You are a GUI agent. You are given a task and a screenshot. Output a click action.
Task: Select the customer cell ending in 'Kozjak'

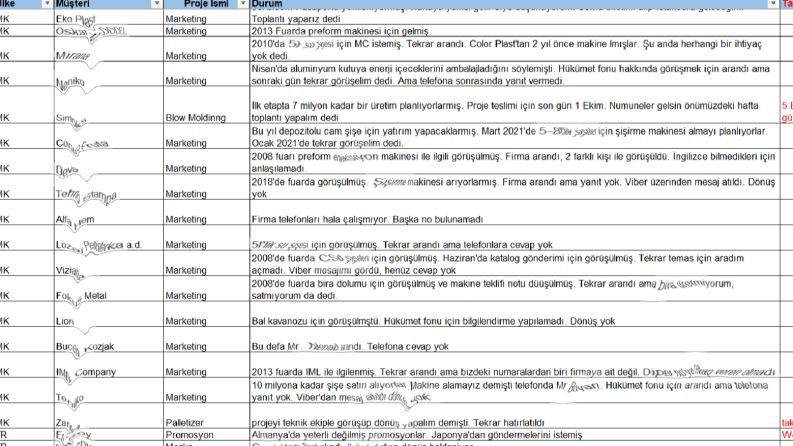pyautogui.click(x=109, y=340)
